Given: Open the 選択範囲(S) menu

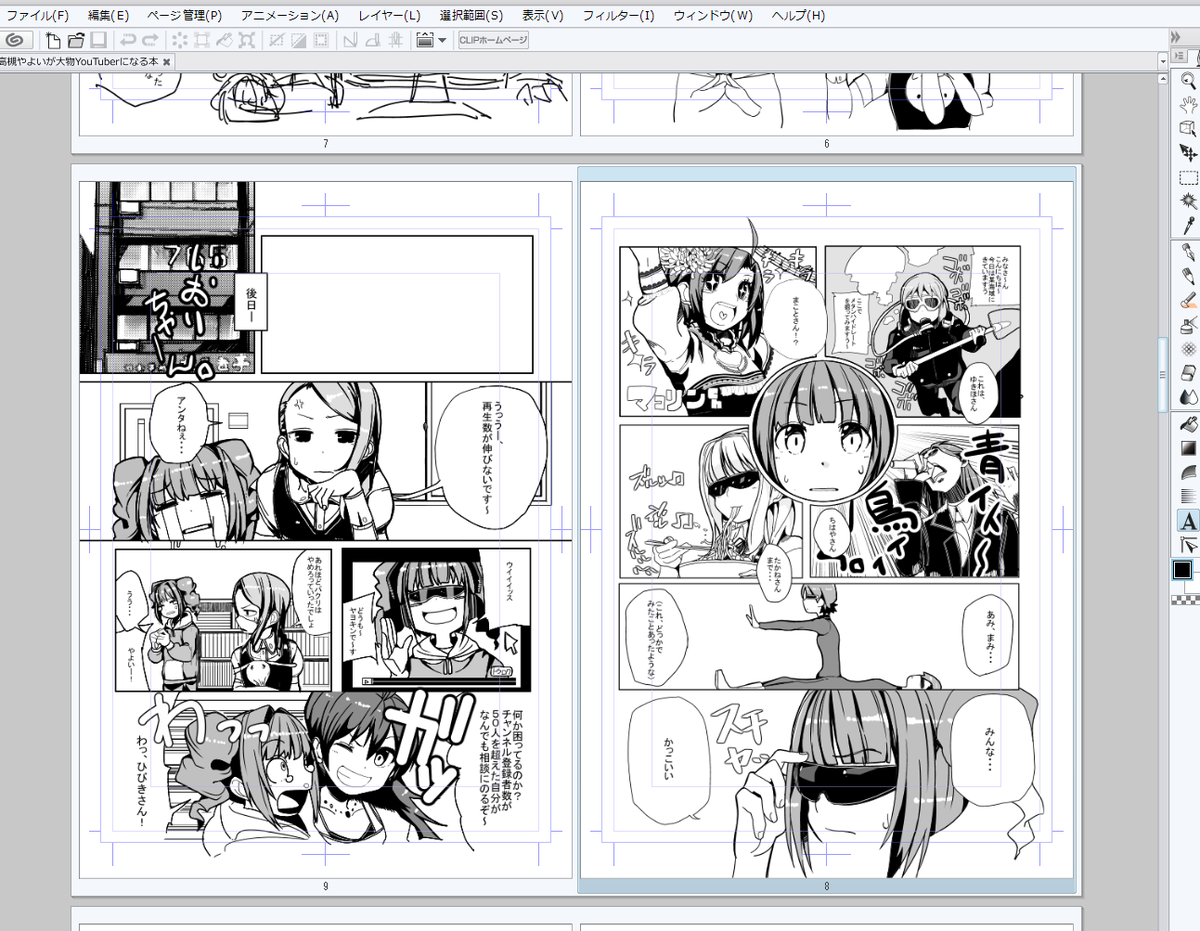Looking at the screenshot, I should pos(471,15).
